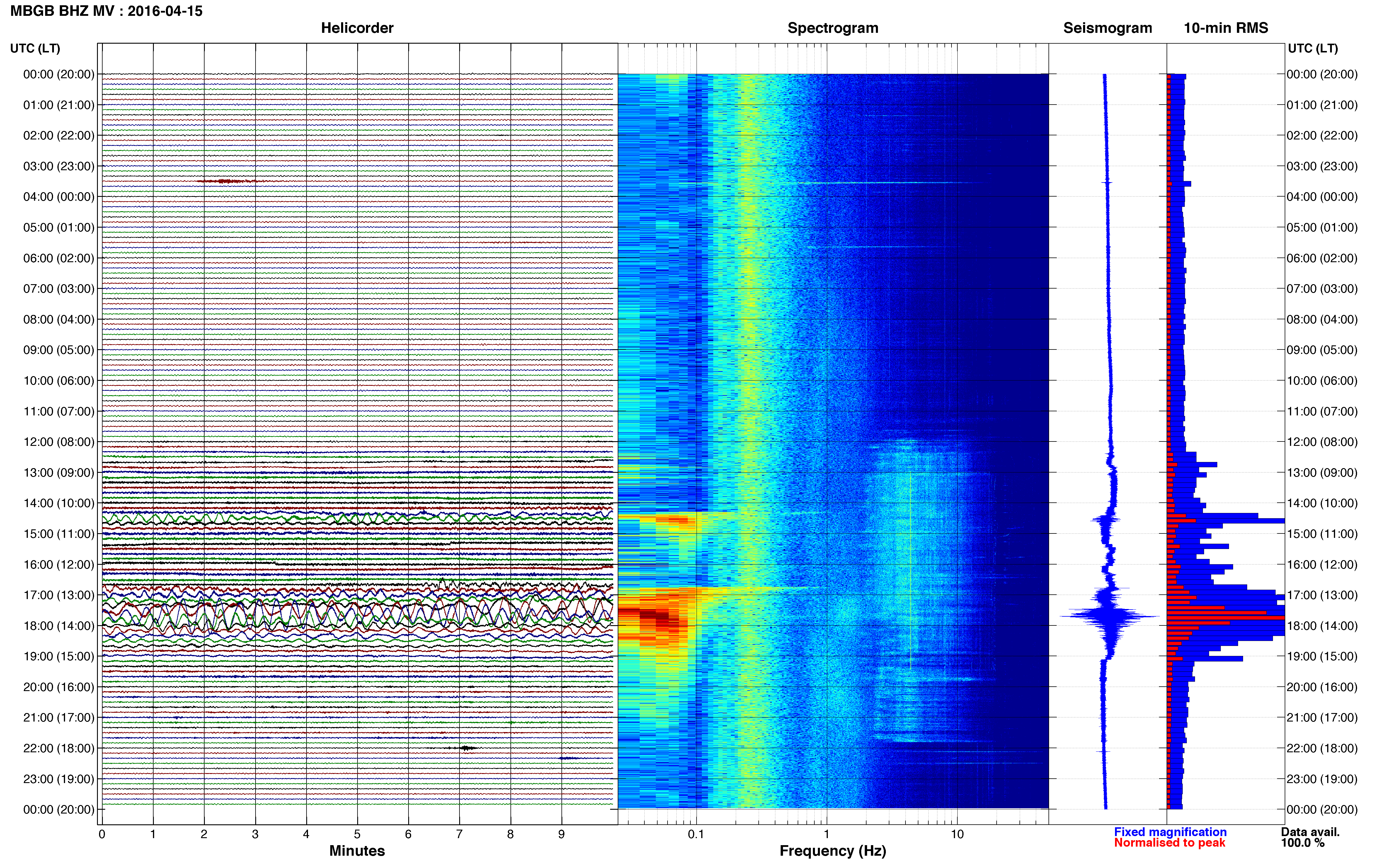Screen dimensions: 1389x868
Task: Click '20:00 (16:00)' on the Helicorder side
Action: pos(59,687)
